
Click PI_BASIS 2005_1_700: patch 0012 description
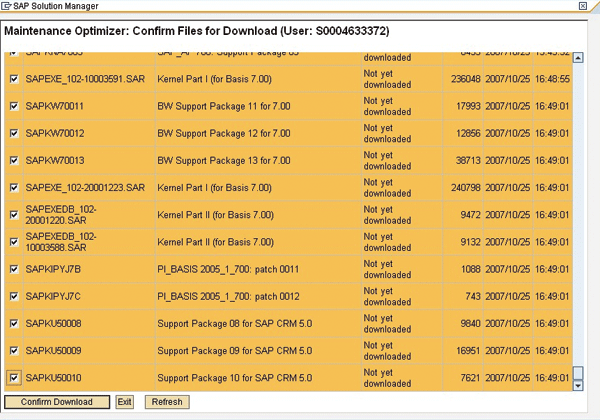pyautogui.click(x=228, y=296)
